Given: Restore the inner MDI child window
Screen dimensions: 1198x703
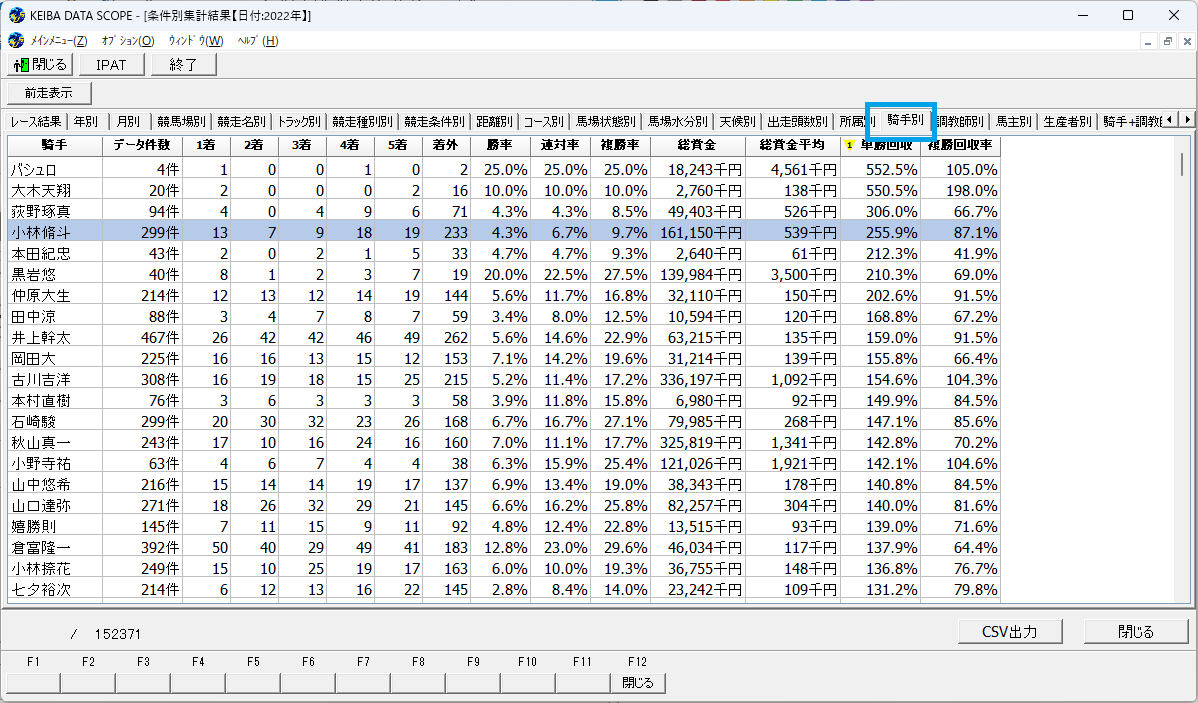Looking at the screenshot, I should [1167, 41].
